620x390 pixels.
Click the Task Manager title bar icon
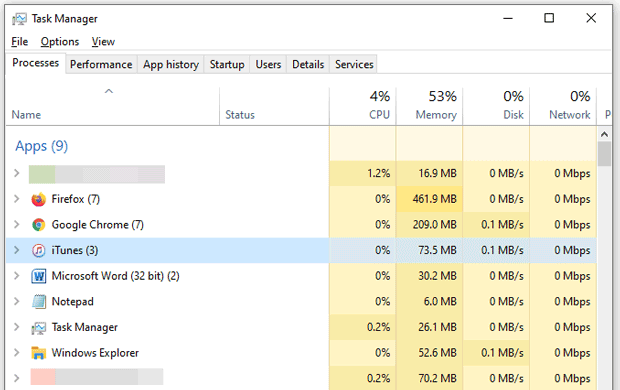click(19, 19)
